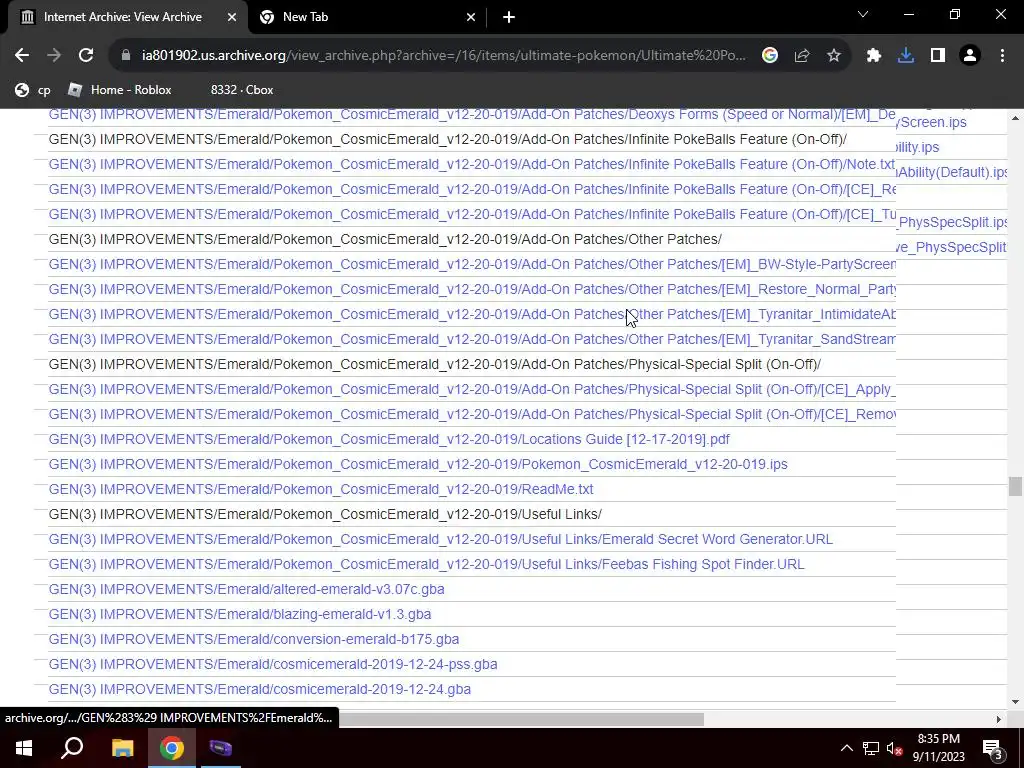1024x768 pixels.
Task: Open the CosmicEmerald ReadMe.txt link
Action: click(321, 489)
